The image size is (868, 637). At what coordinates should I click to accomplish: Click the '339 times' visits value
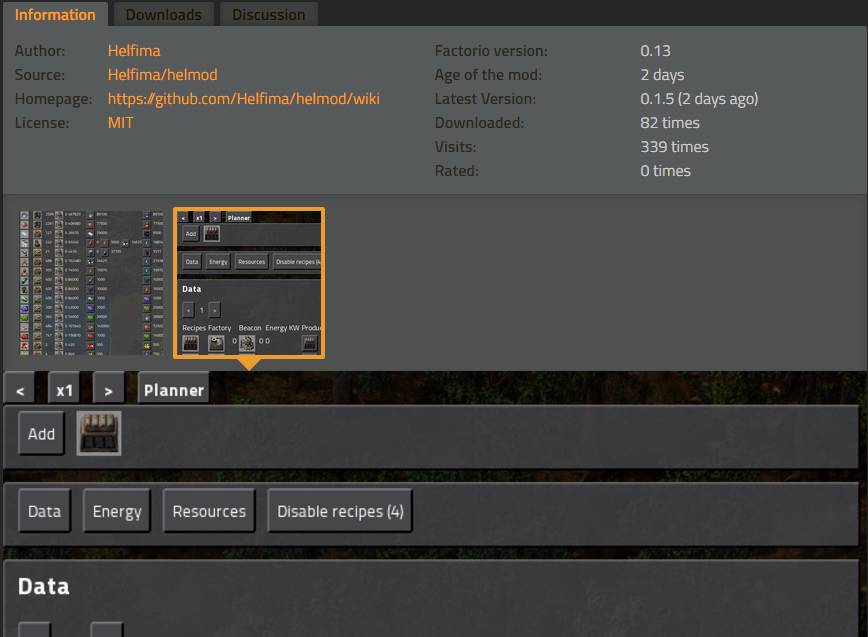point(674,147)
